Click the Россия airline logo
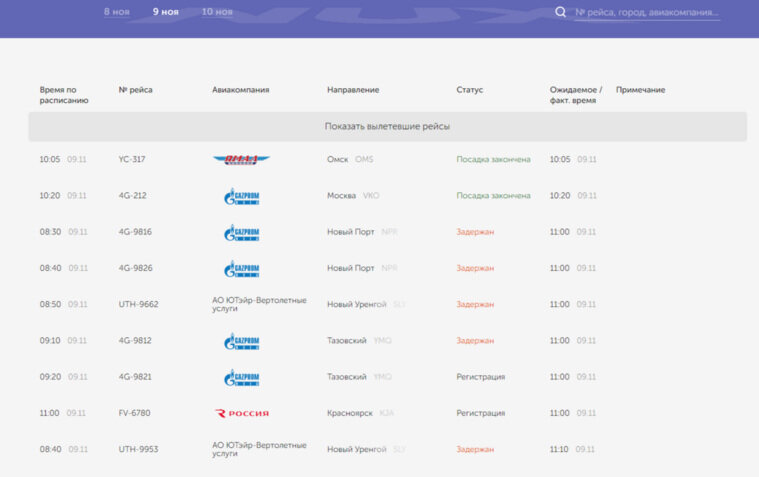Viewport: 759px width, 477px height. click(x=242, y=413)
